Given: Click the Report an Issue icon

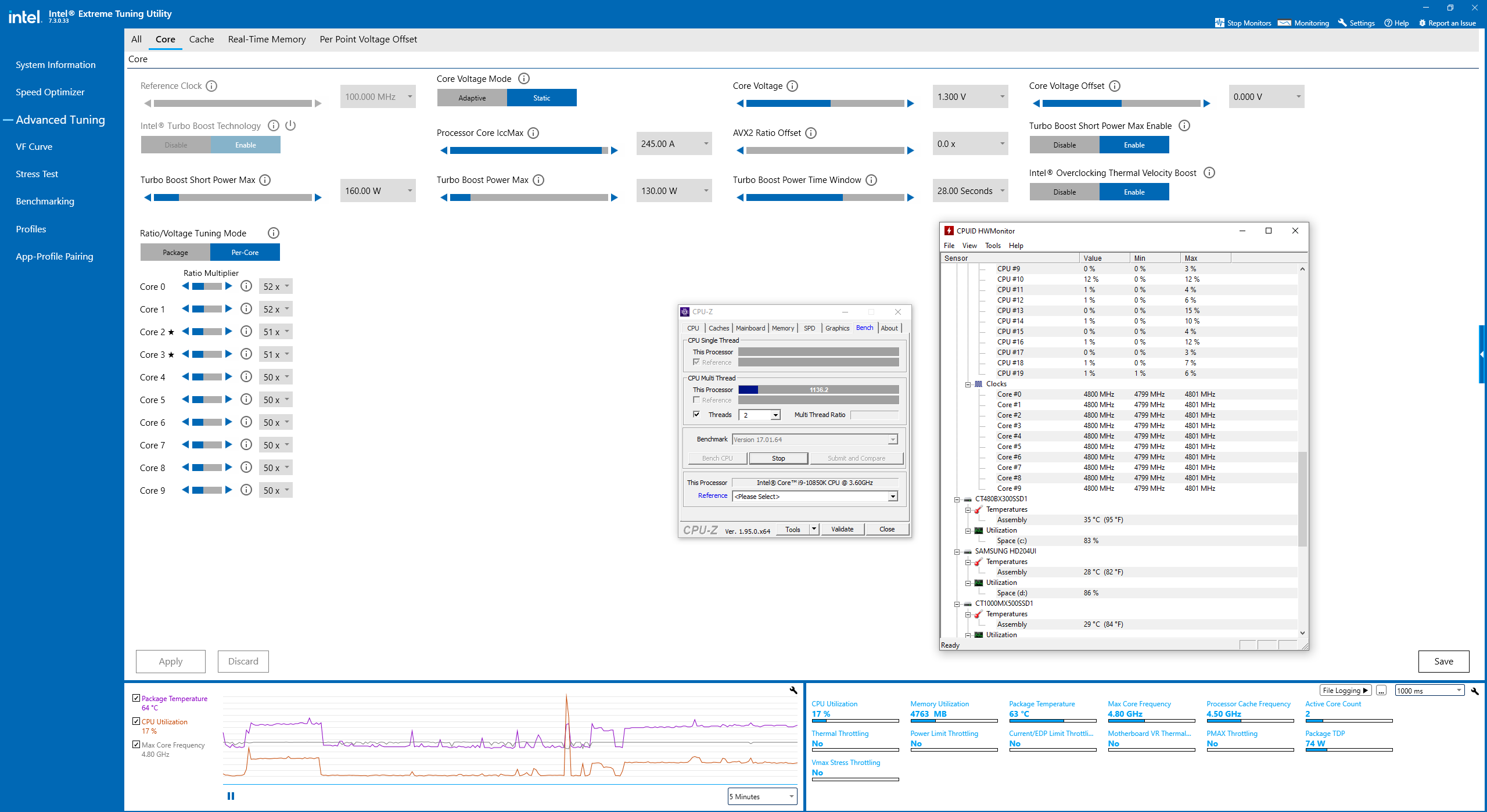Looking at the screenshot, I should [1422, 23].
